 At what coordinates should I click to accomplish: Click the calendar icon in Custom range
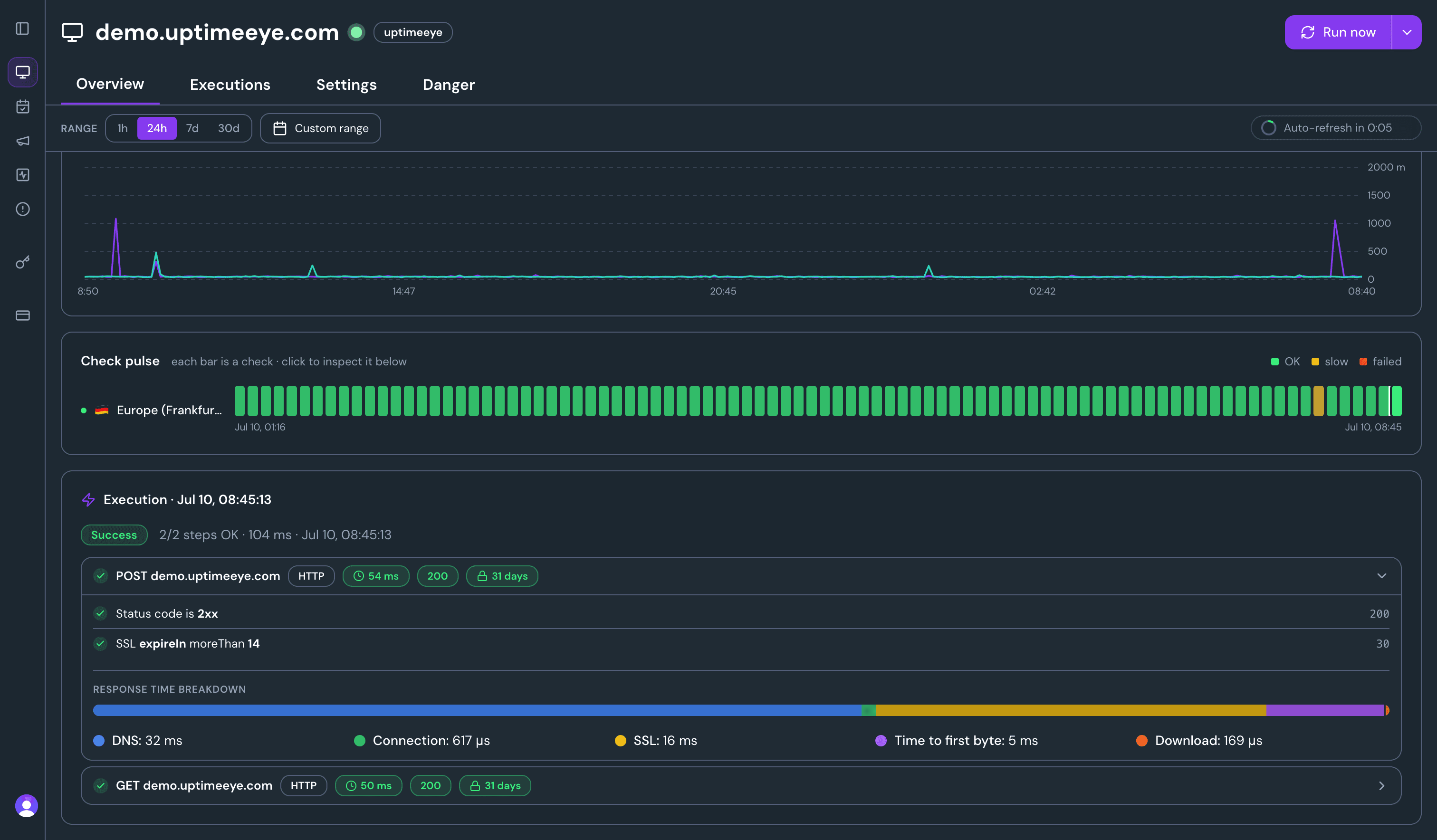(279, 128)
